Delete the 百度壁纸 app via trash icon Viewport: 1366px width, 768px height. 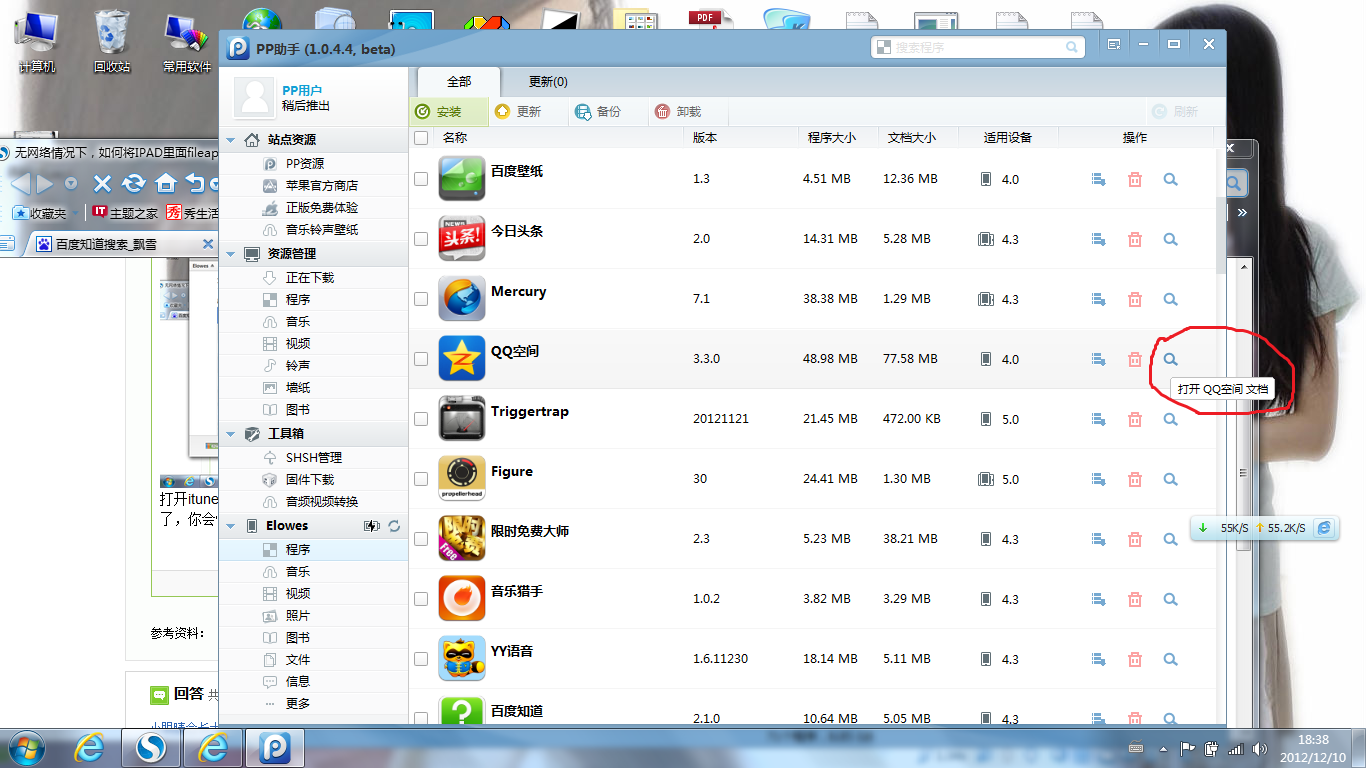click(1135, 180)
